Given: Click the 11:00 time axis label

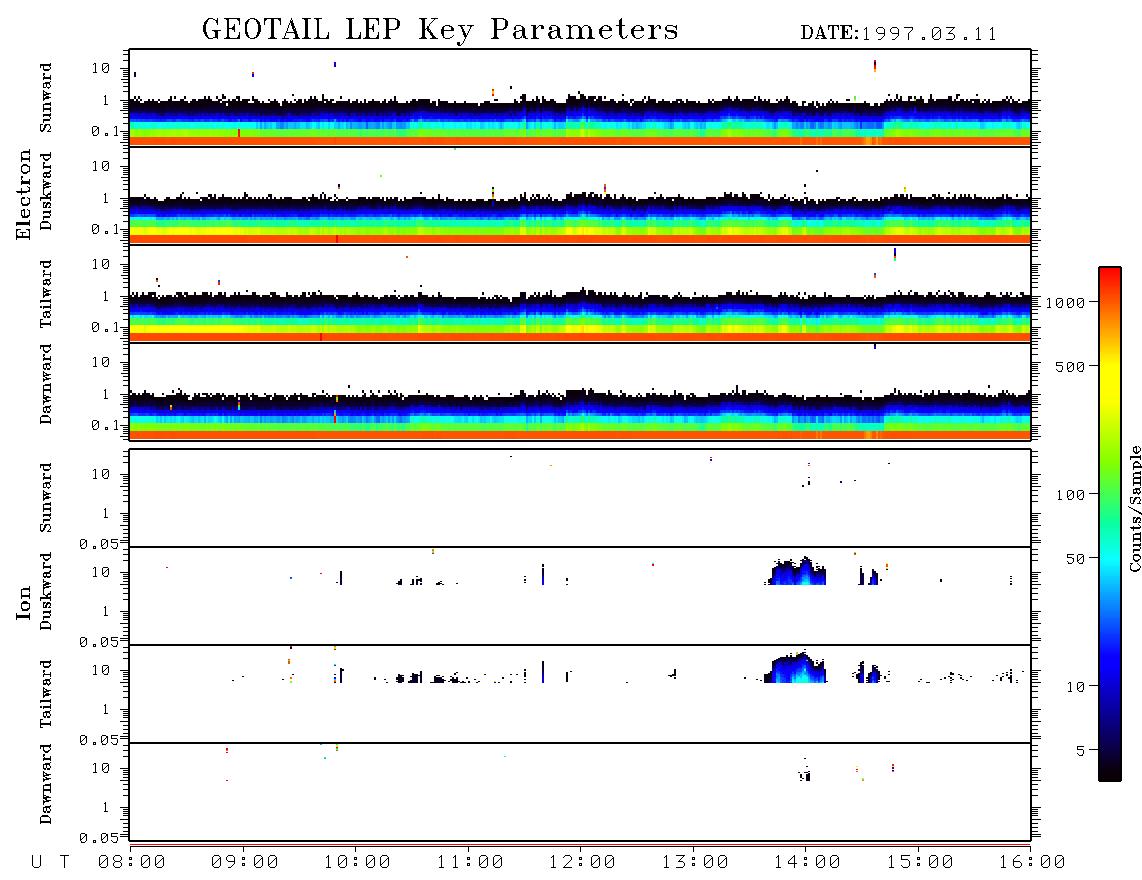Looking at the screenshot, I should (x=470, y=862).
